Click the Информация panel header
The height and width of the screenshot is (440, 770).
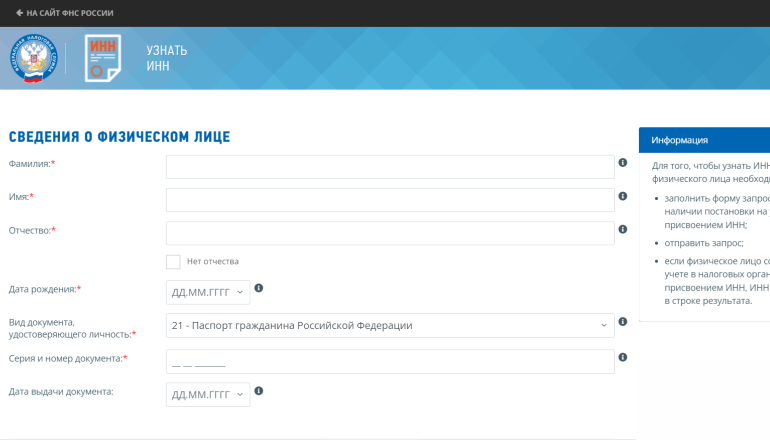(x=704, y=140)
